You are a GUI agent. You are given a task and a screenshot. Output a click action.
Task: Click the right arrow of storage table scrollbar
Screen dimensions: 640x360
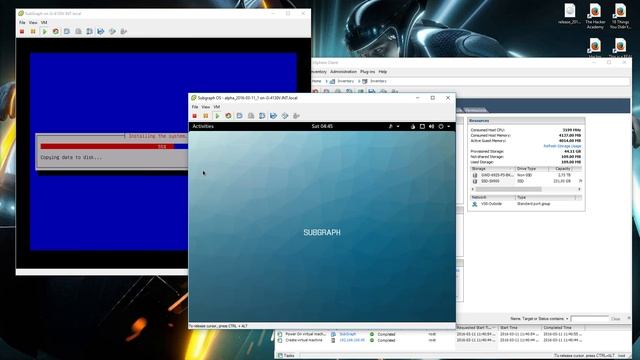[x=579, y=189]
